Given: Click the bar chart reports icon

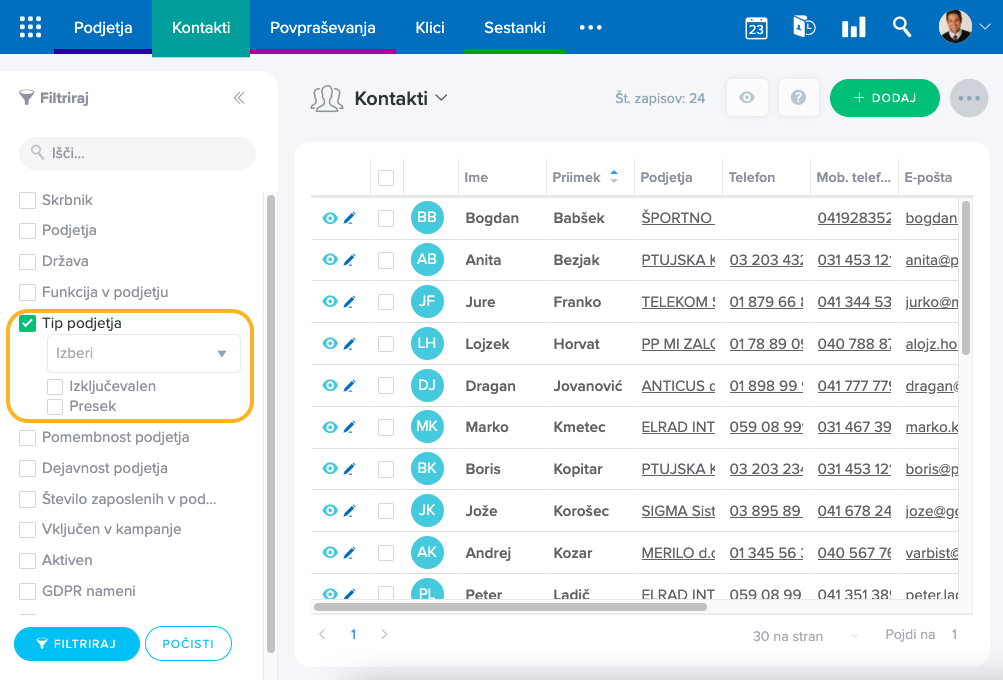Looking at the screenshot, I should [x=853, y=27].
